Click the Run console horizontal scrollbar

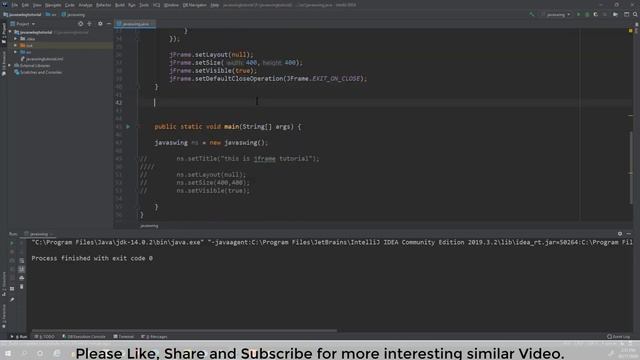coord(184,331)
